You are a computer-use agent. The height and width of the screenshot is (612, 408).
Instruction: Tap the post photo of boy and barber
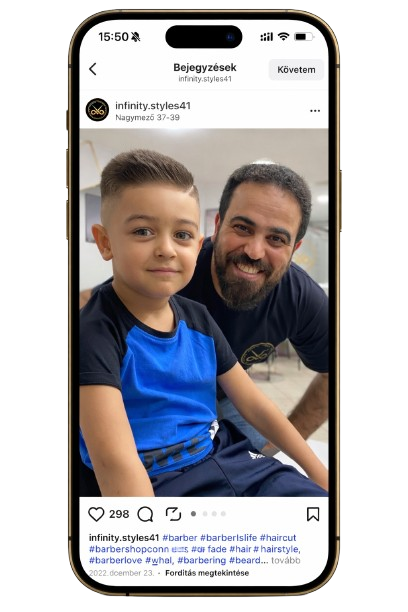[x=204, y=313]
